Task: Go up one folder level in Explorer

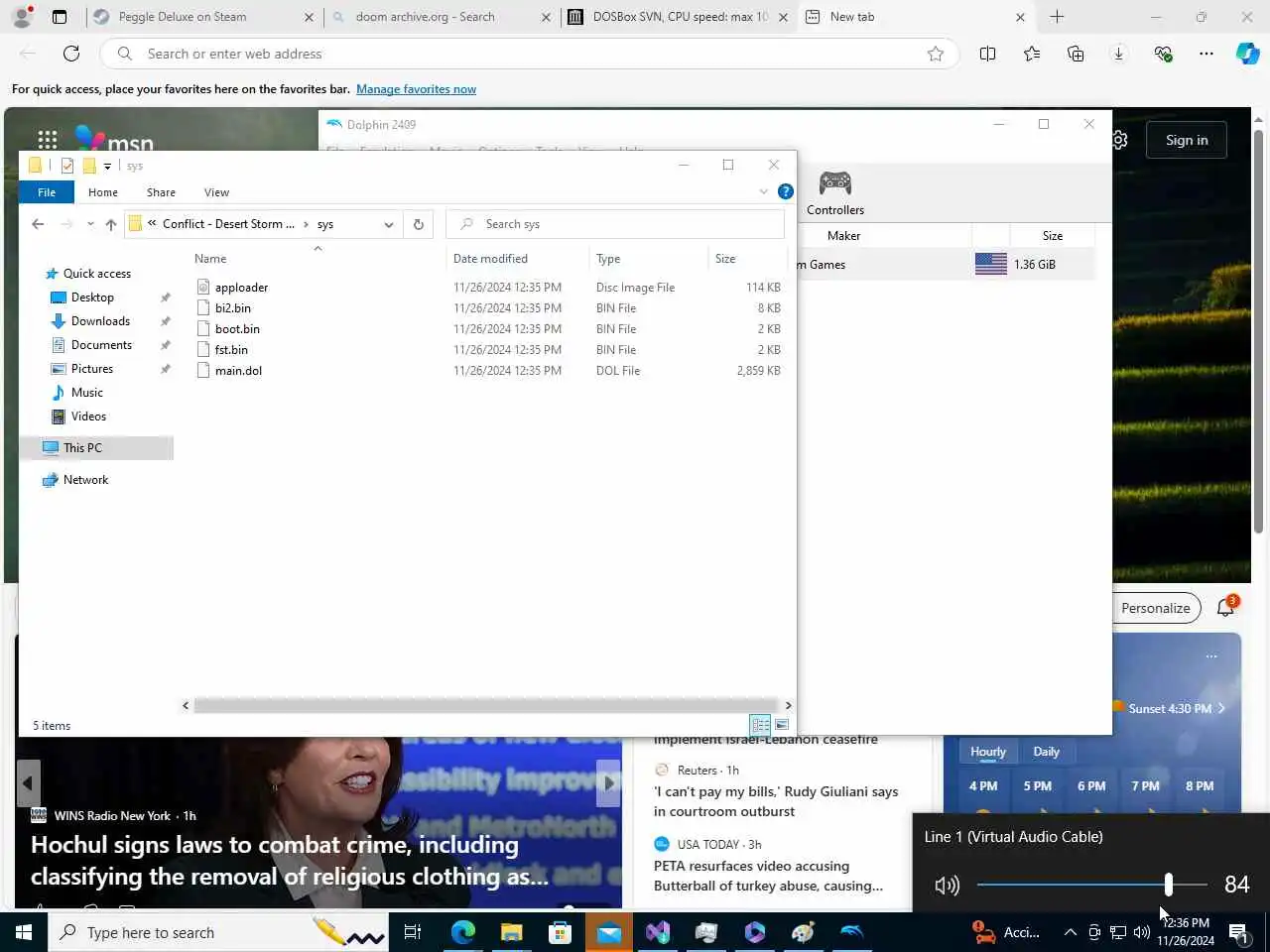Action: tap(110, 224)
